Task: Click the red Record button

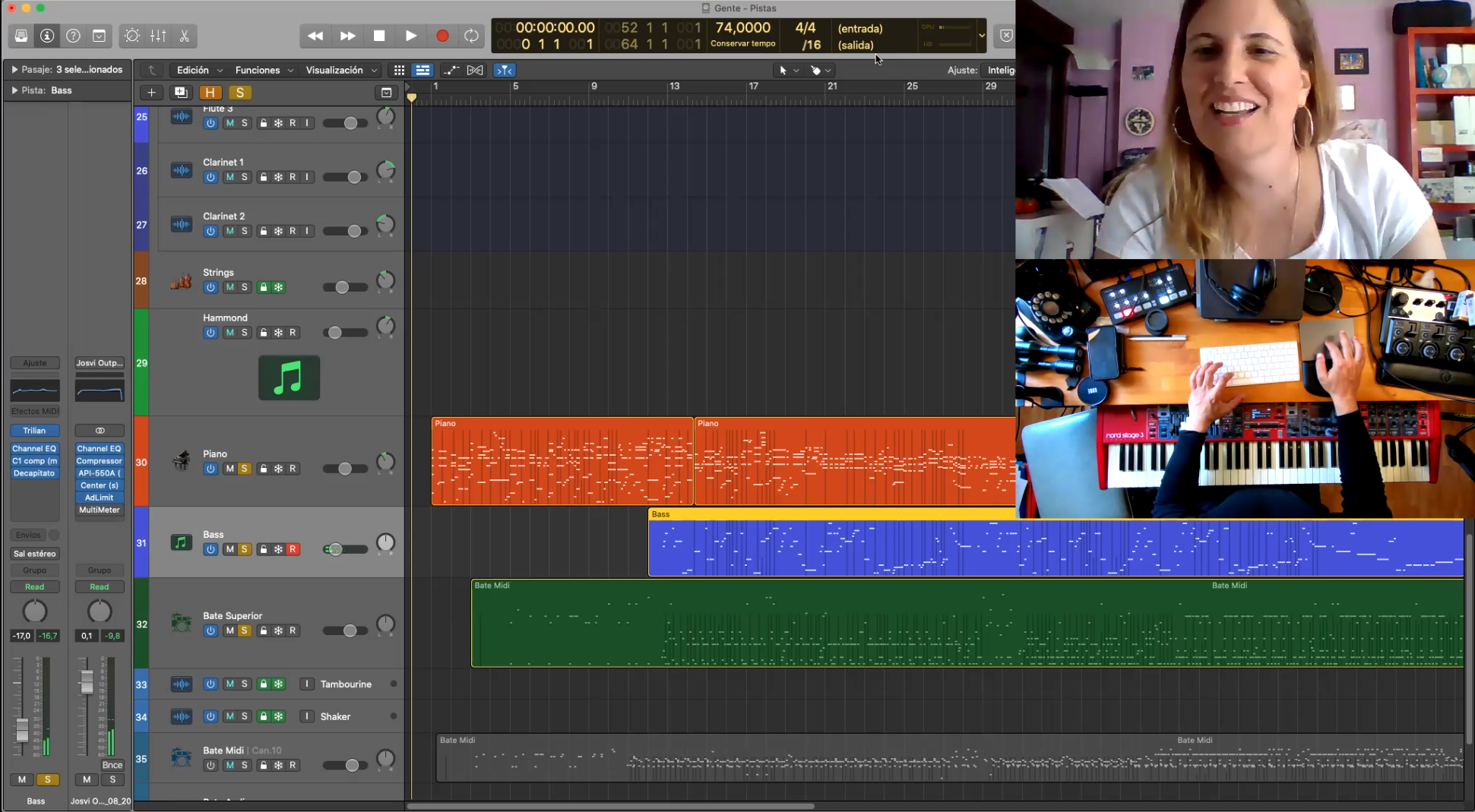Action: [x=442, y=36]
